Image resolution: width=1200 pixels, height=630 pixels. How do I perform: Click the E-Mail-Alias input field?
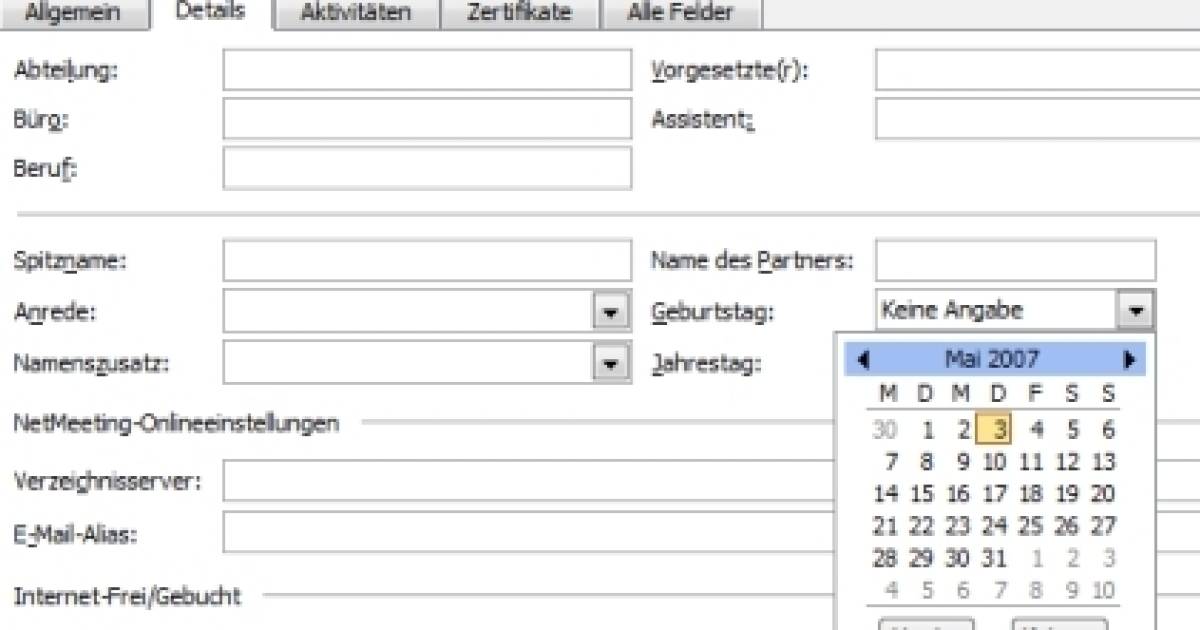click(x=527, y=532)
